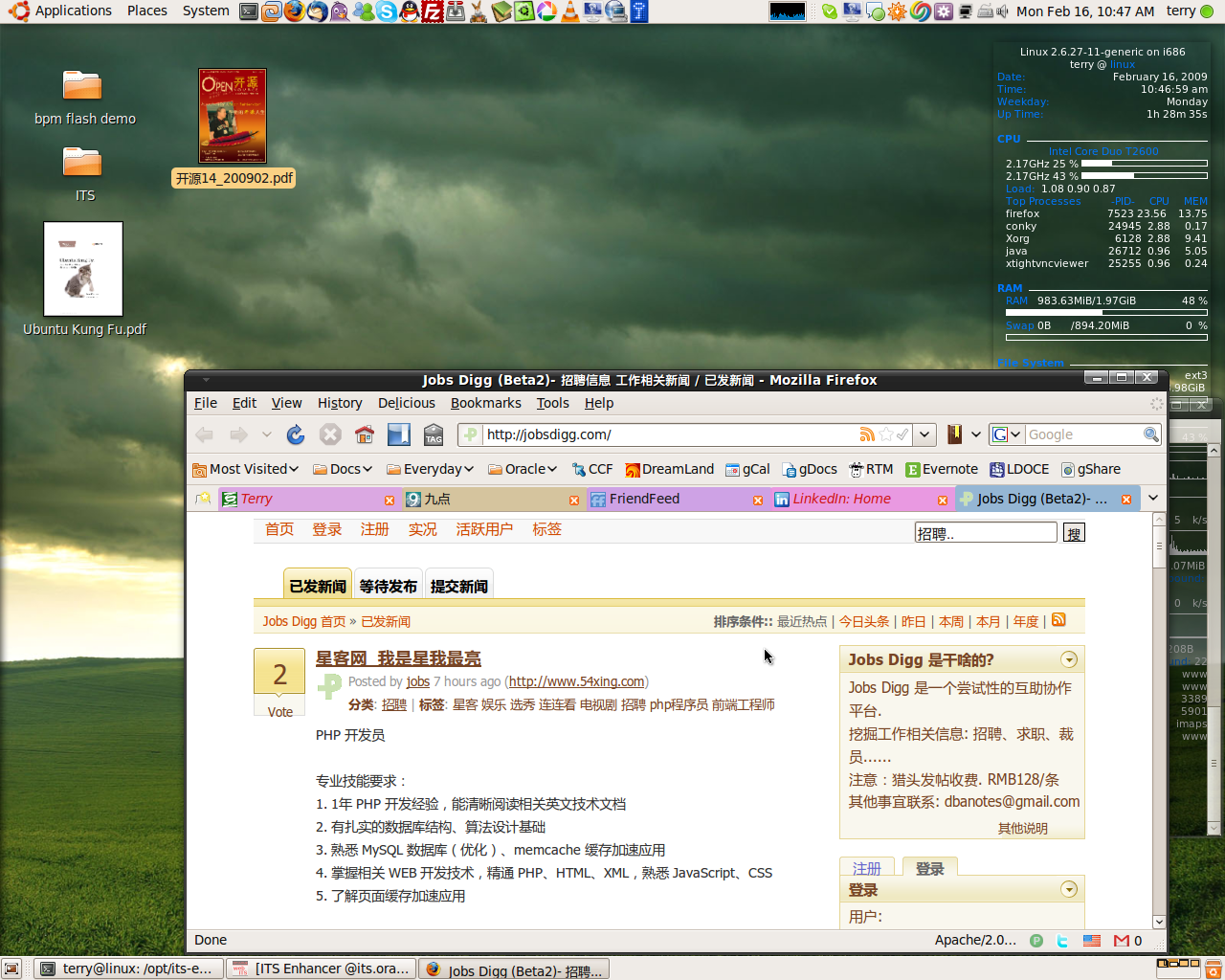Image resolution: width=1225 pixels, height=980 pixels.
Task: Open the History menu
Action: 340,403
